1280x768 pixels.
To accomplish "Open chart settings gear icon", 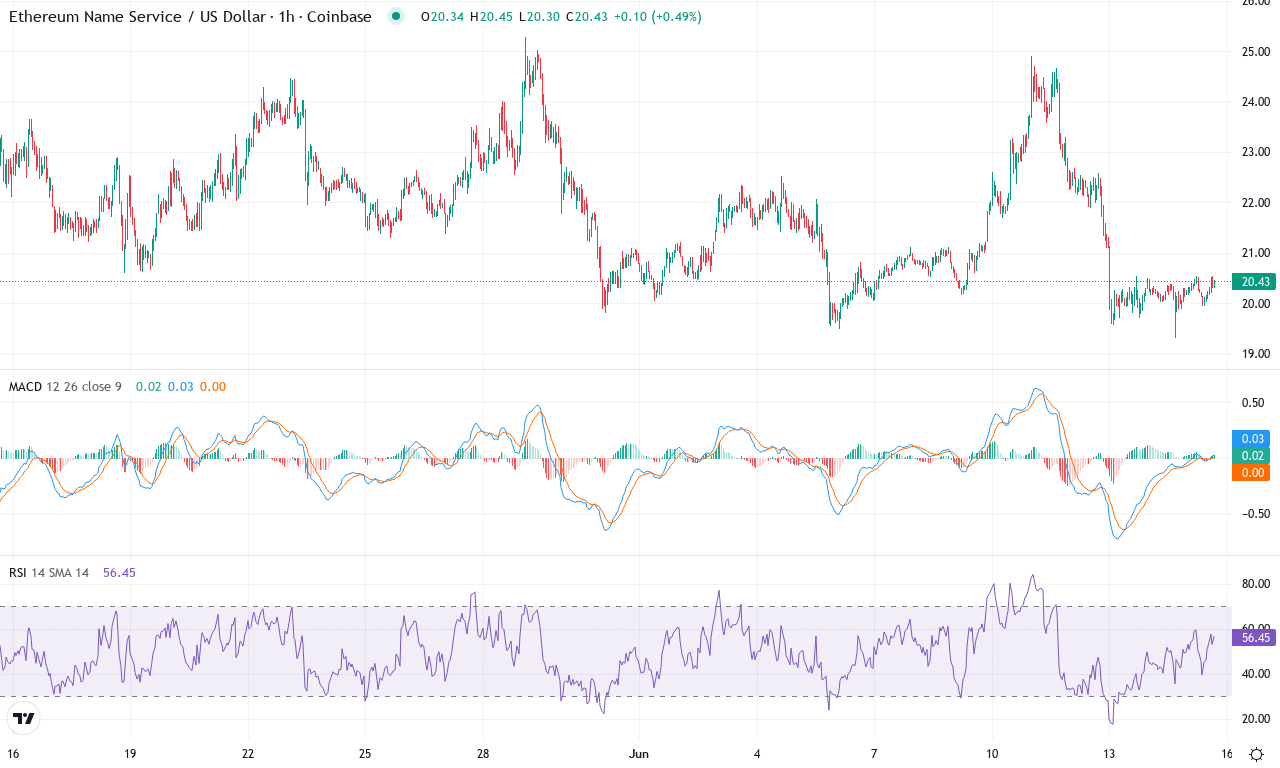I will point(1256,754).
